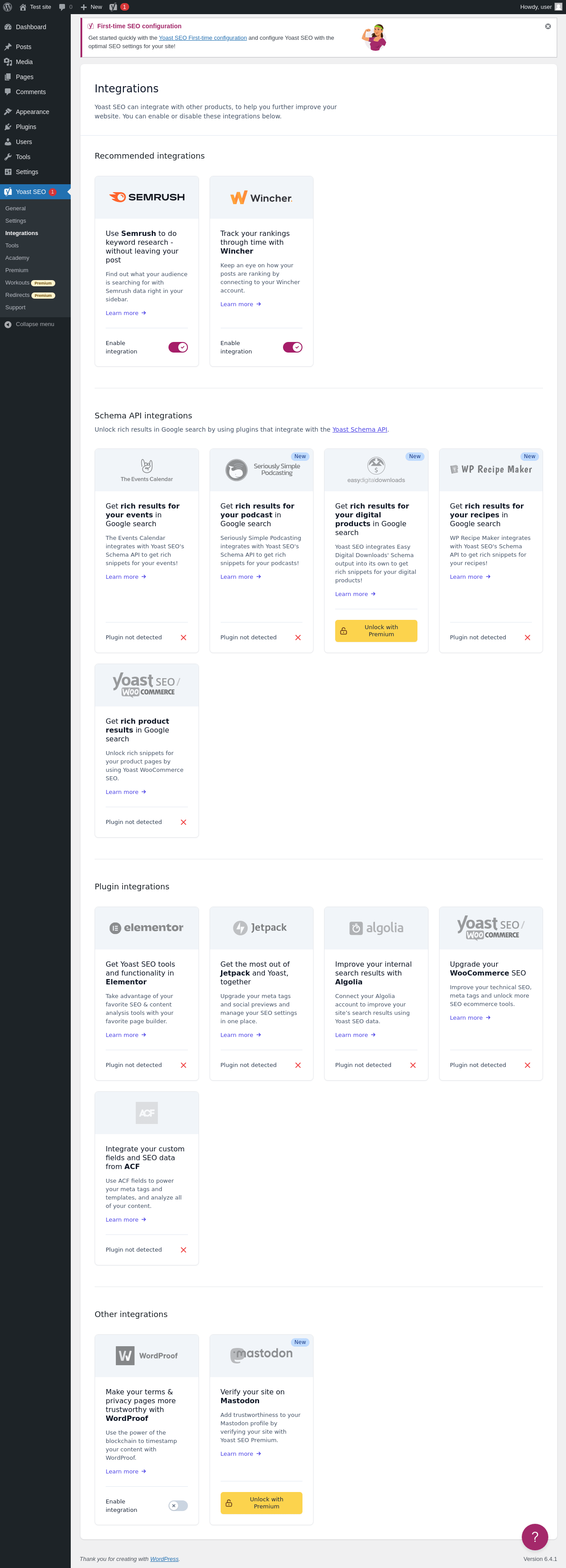Click New in the admin bar
Viewport: 566px width, 1568px height.
pyautogui.click(x=91, y=7)
